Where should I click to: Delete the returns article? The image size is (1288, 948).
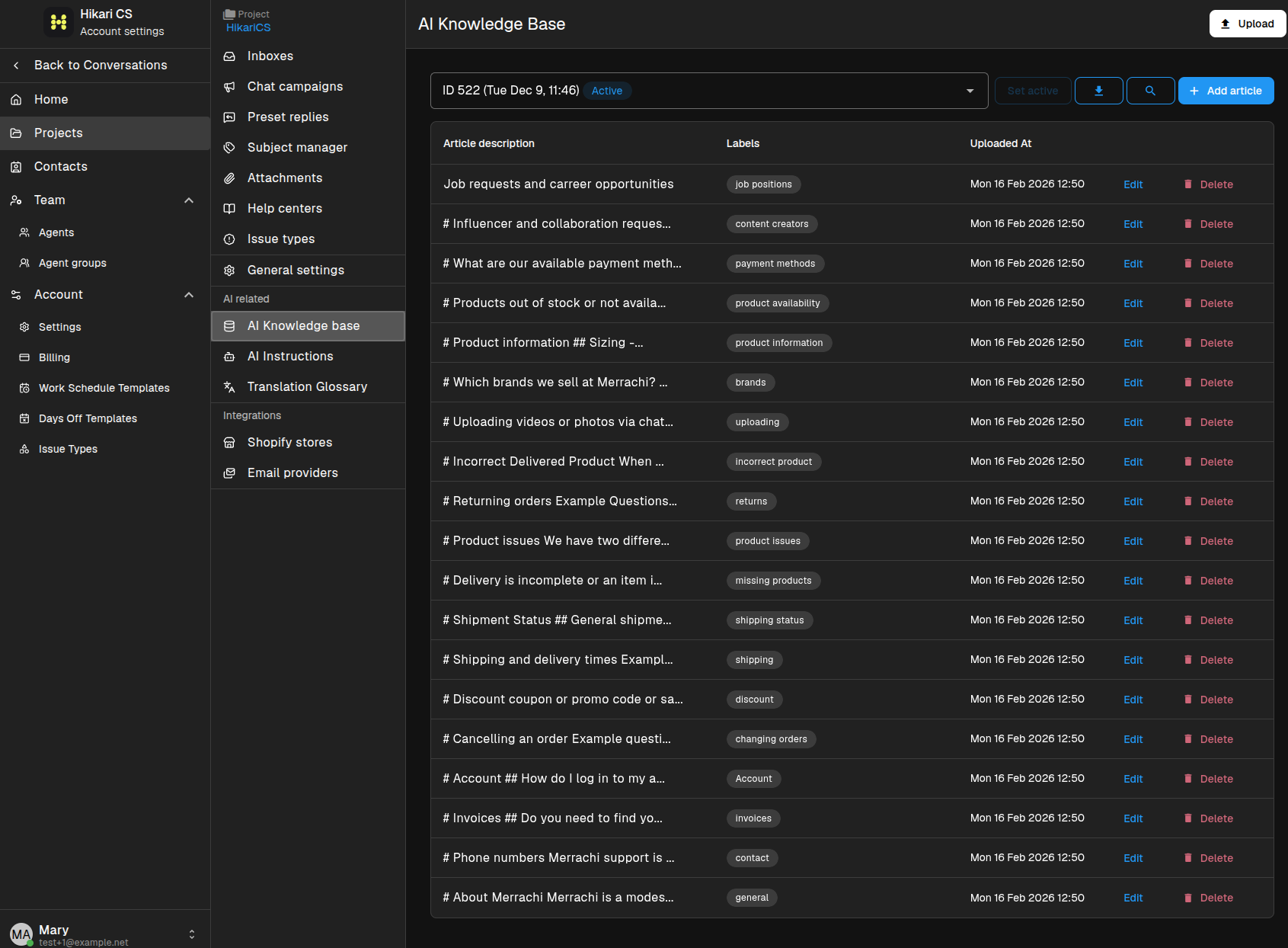point(1208,501)
